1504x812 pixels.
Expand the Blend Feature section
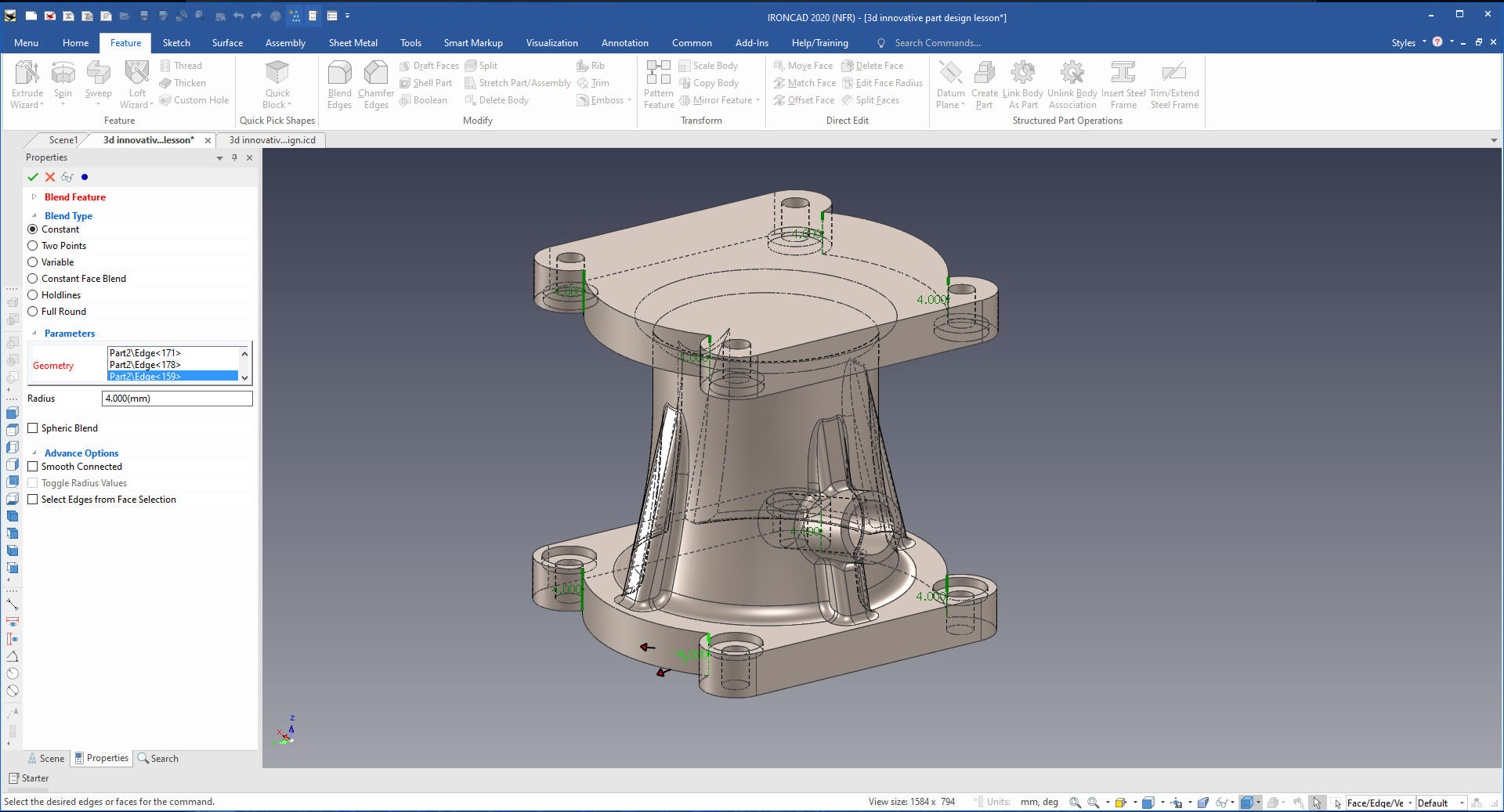[34, 197]
